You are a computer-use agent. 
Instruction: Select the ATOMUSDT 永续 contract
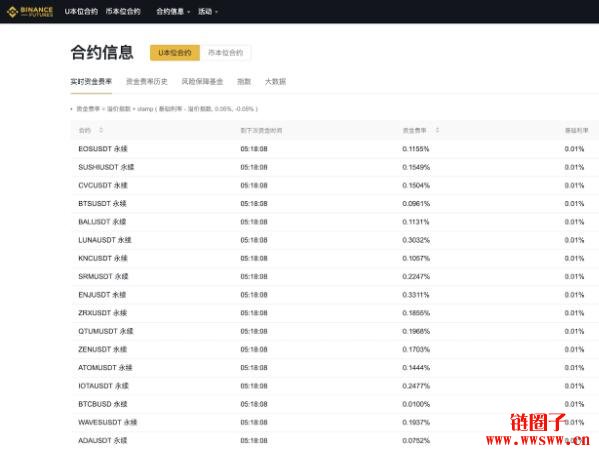tap(105, 367)
